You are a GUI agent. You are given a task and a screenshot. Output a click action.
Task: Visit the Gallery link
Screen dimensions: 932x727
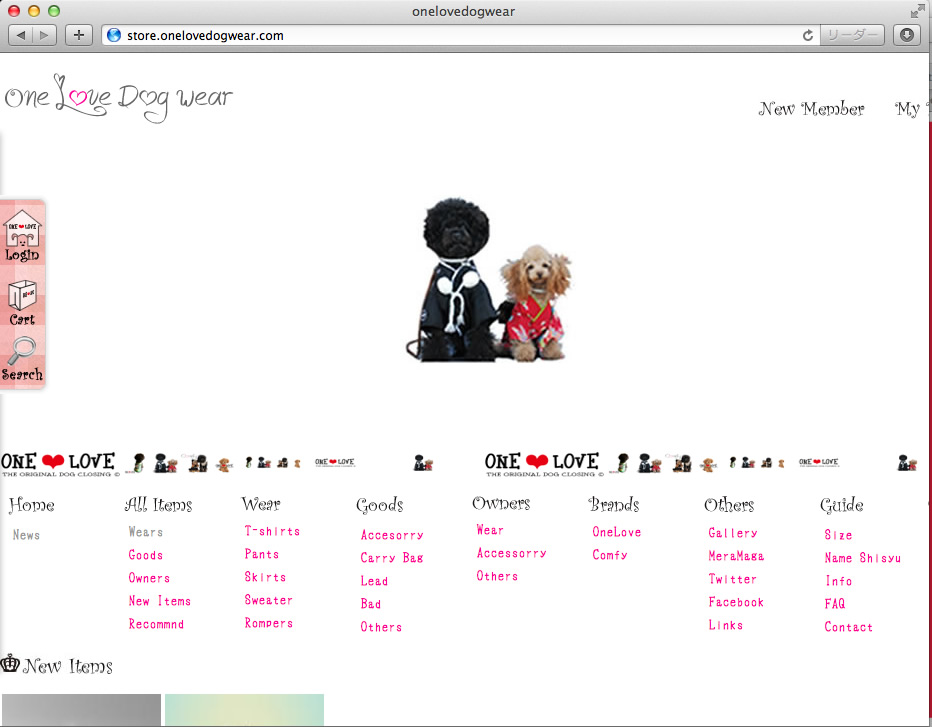click(733, 533)
